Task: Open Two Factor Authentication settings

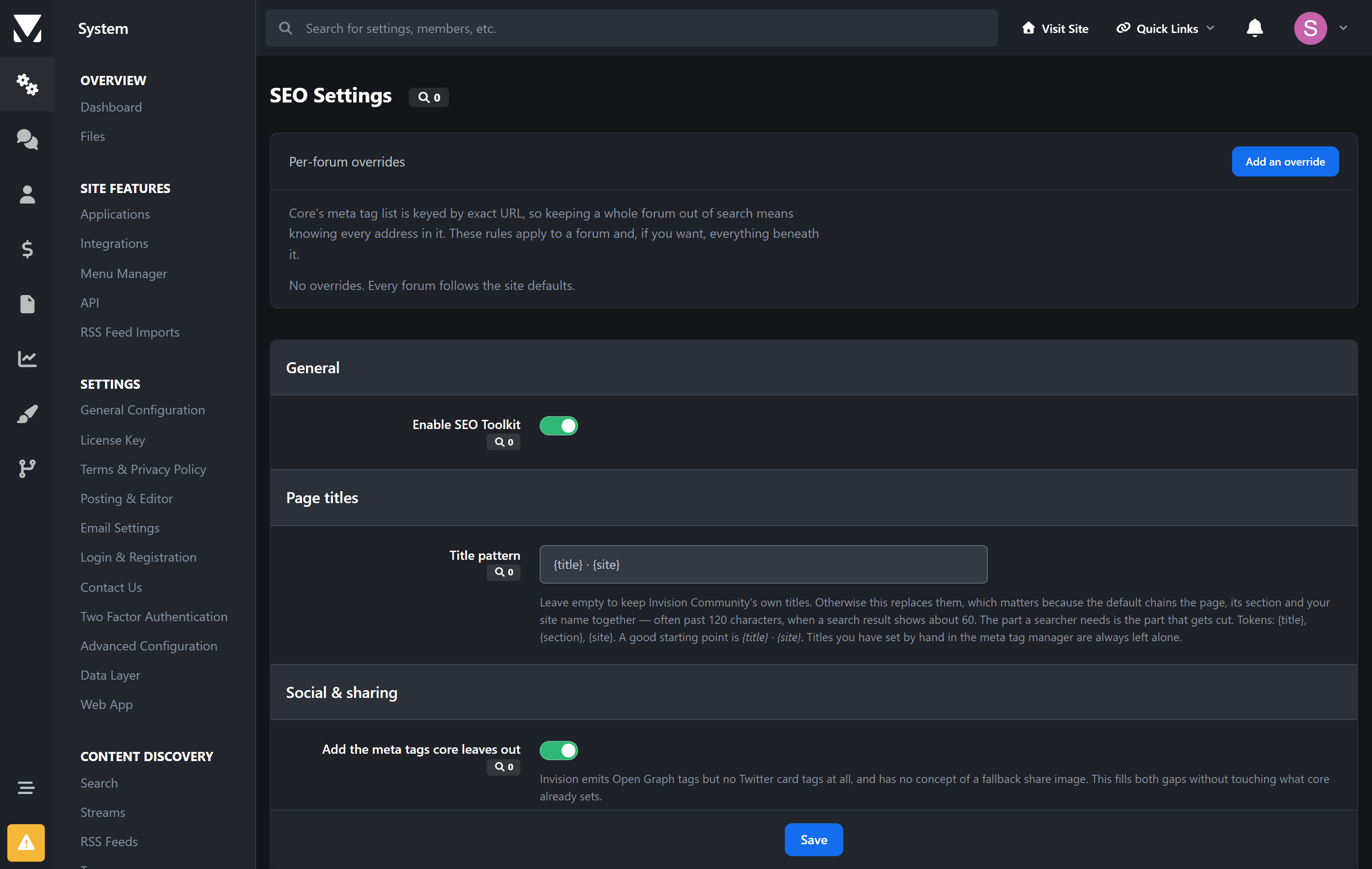Action: click(x=154, y=617)
